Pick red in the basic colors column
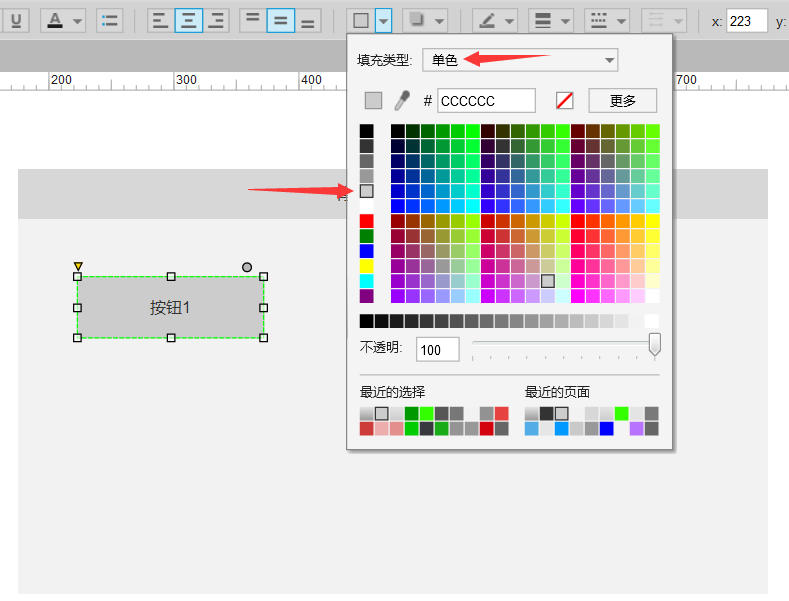The height and width of the screenshot is (601, 789). 366,221
